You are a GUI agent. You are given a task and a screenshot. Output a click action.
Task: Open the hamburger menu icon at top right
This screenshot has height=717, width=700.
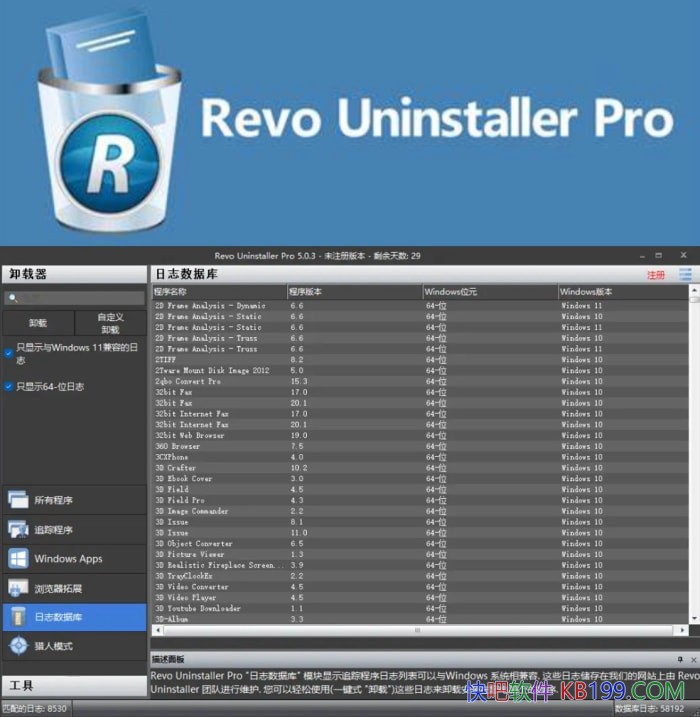pos(685,274)
